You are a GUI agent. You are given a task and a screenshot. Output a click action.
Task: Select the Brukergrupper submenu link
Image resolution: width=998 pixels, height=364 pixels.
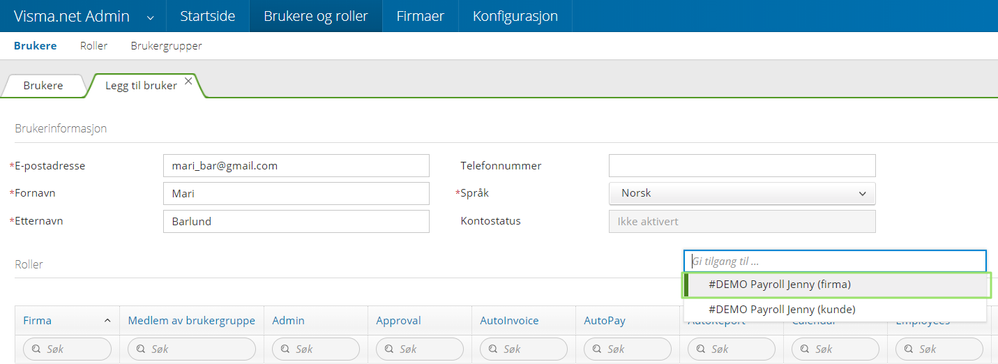pos(166,46)
